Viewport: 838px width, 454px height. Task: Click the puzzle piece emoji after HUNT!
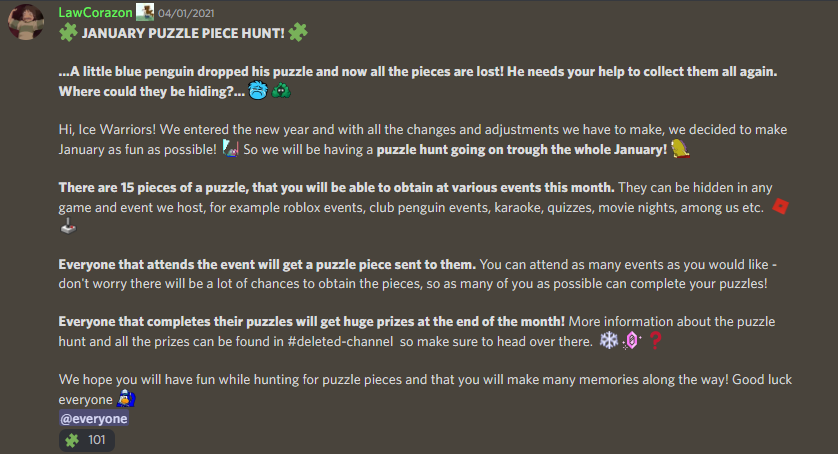[297, 31]
